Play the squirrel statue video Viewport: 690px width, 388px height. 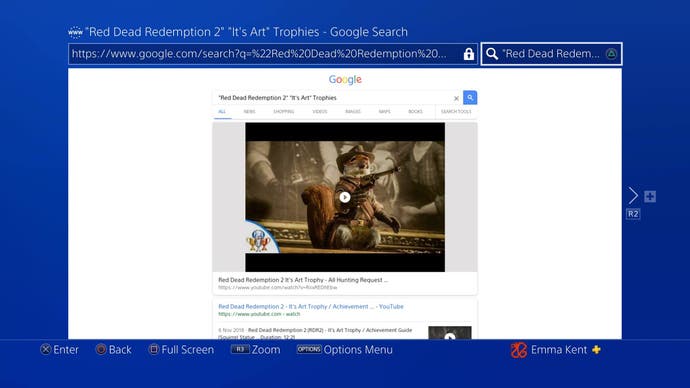coord(345,197)
